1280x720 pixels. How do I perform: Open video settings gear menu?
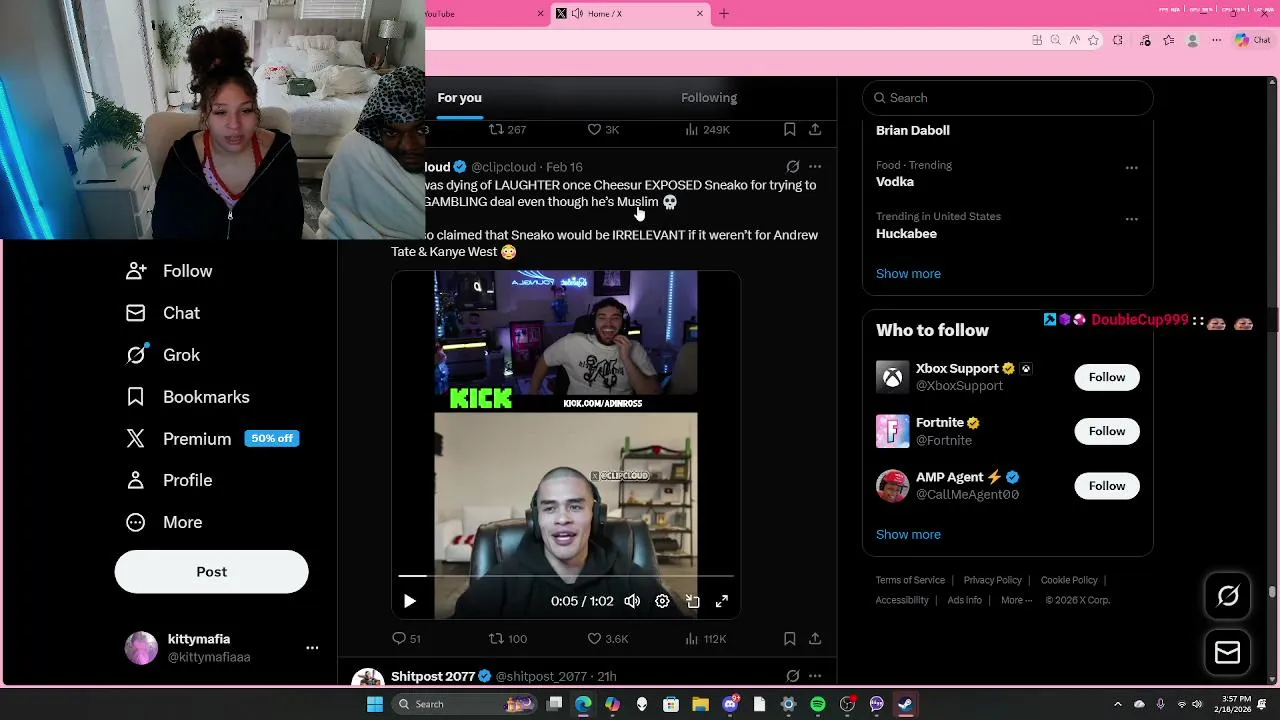(x=662, y=601)
